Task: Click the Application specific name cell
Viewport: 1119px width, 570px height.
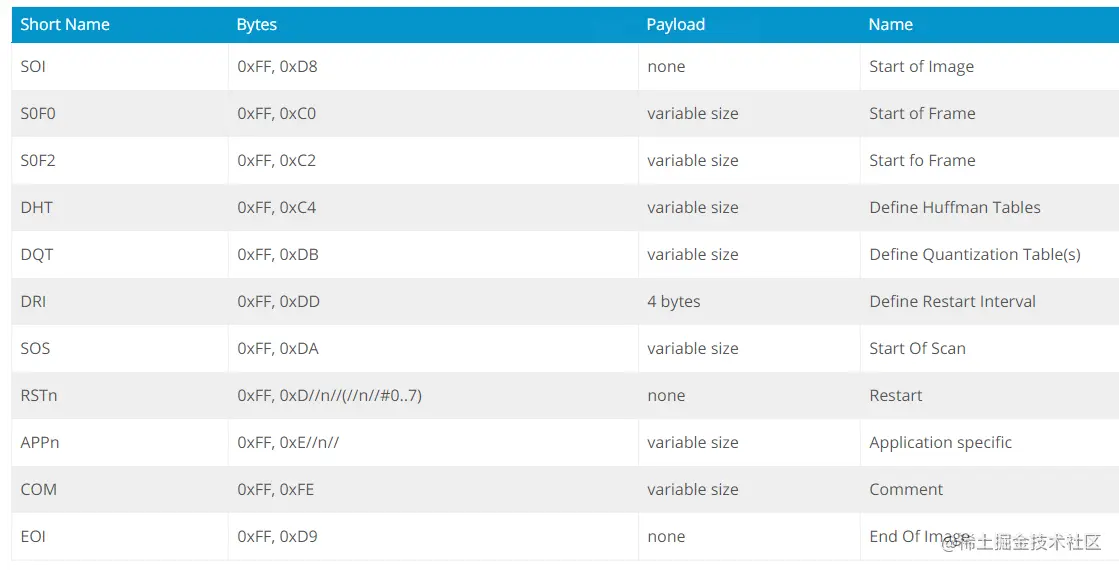Action: (x=990, y=443)
